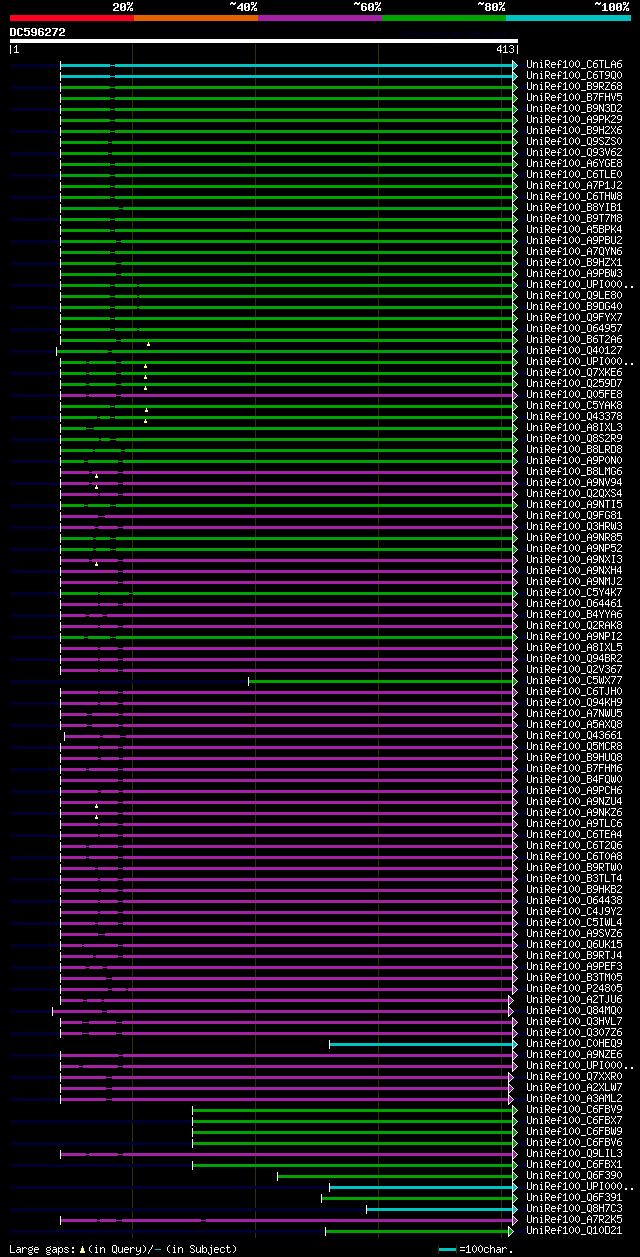Select the UniRef100_C0HEQ9 label
This screenshot has width=640, height=1257.
(574, 1043)
